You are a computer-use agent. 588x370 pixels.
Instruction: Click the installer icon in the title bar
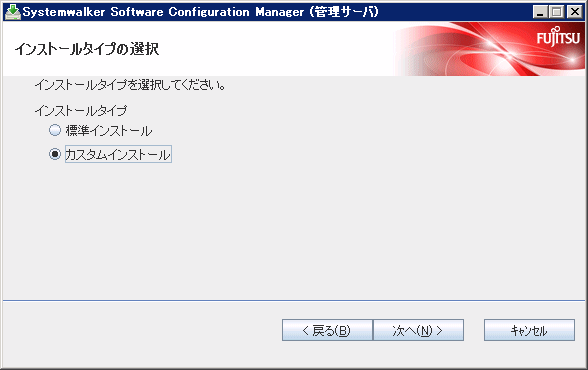pyautogui.click(x=12, y=12)
